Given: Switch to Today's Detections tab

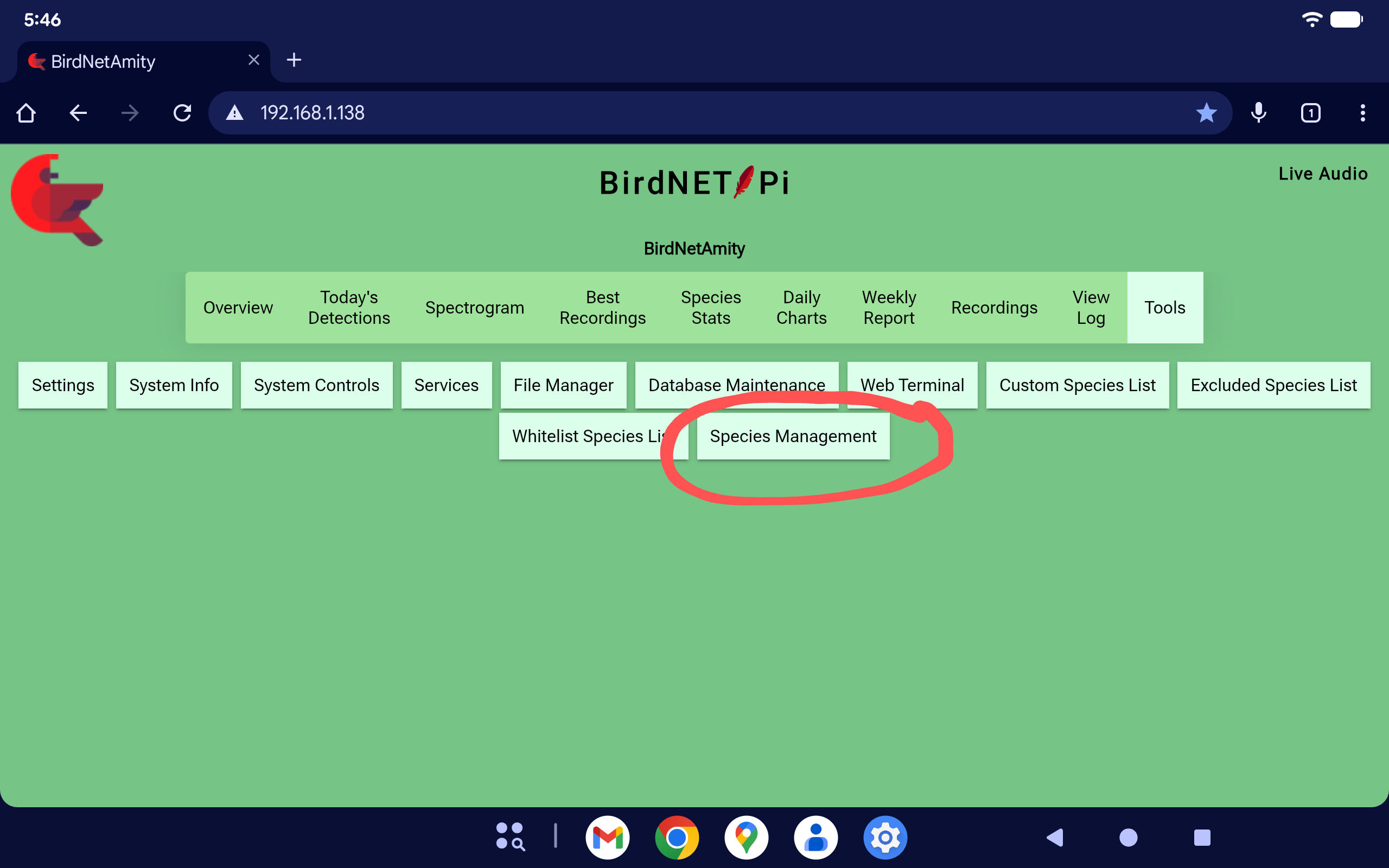Looking at the screenshot, I should coord(349,308).
